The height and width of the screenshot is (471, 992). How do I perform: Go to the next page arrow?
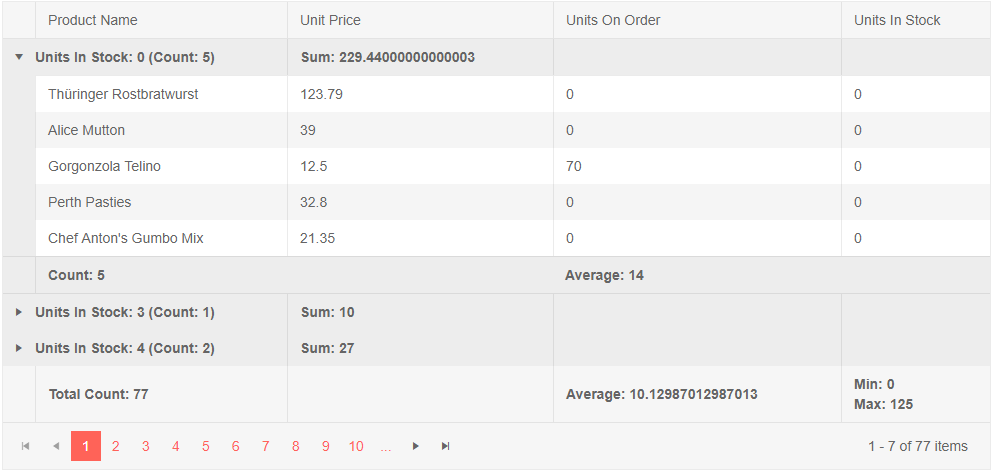[x=416, y=446]
